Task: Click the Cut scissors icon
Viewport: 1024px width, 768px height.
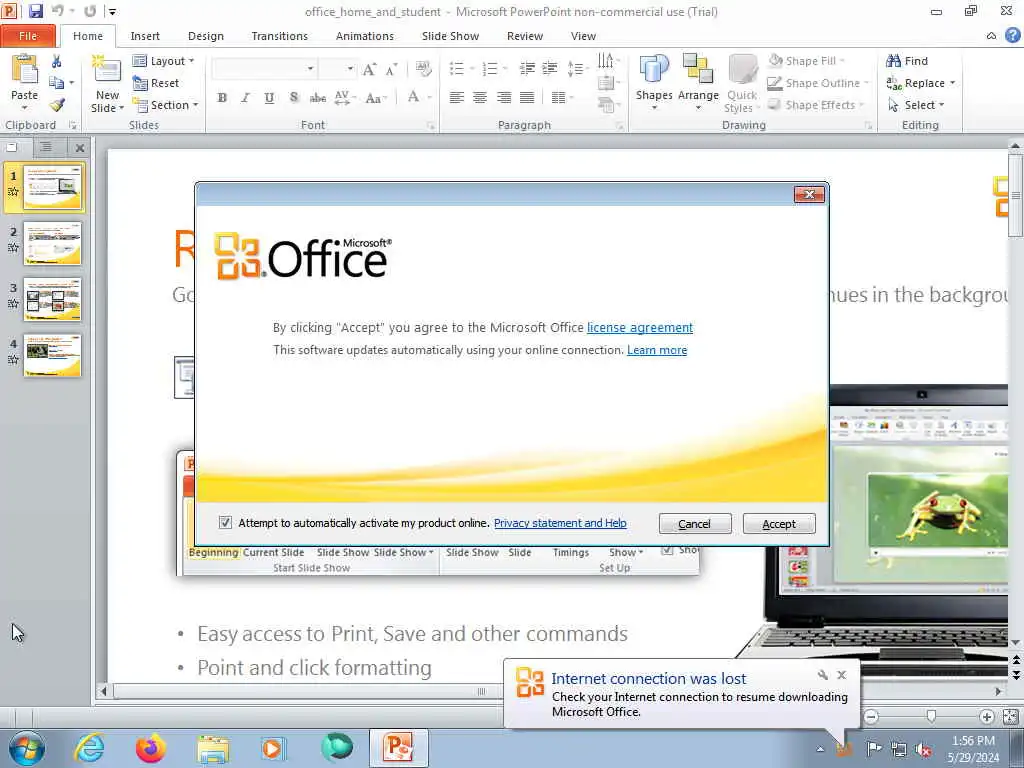Action: point(57,61)
